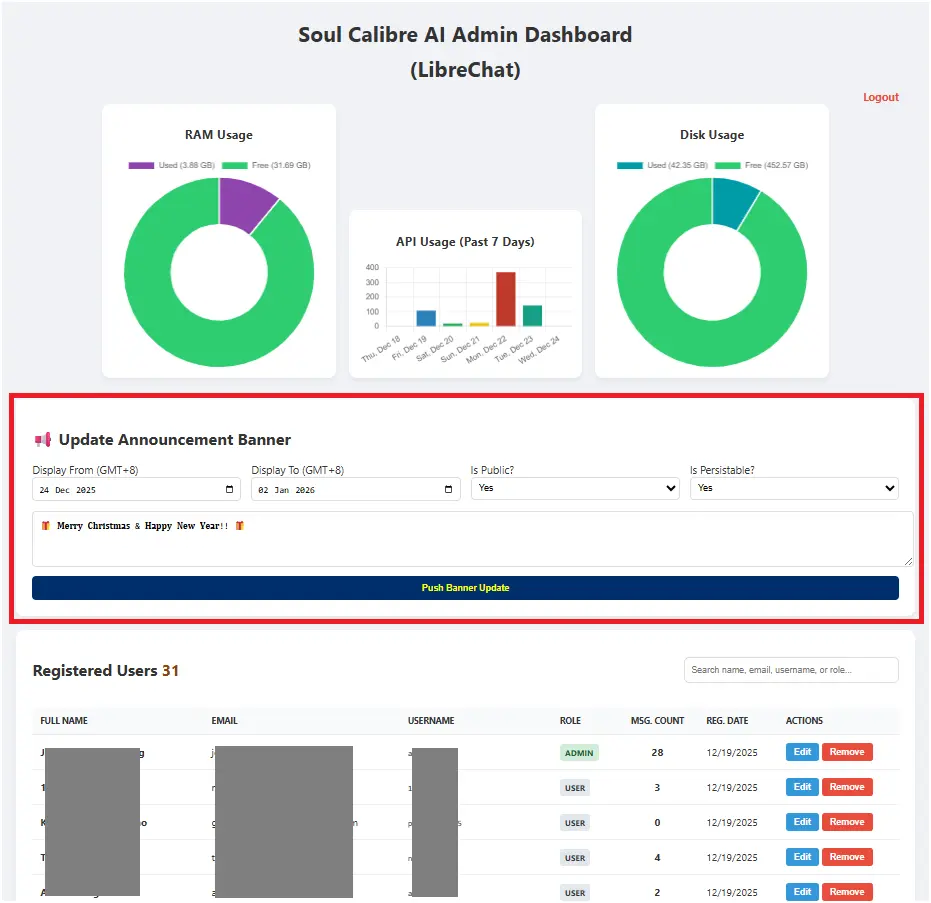Edit the user with 3 messages
Screen dimensions: 931x903
click(802, 787)
